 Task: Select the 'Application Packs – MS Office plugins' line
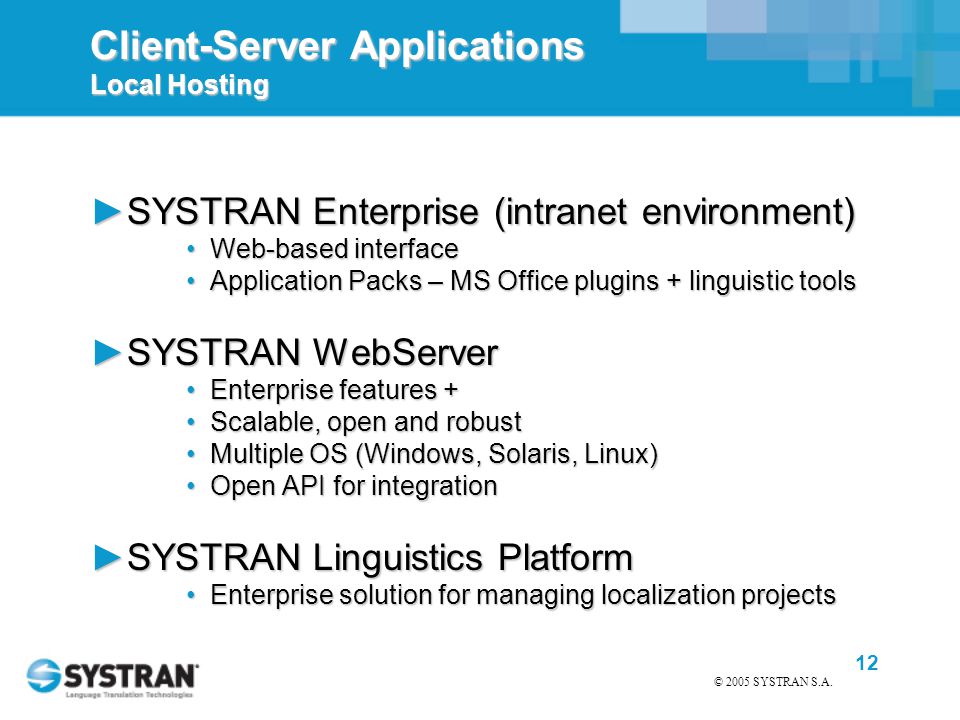[533, 281]
